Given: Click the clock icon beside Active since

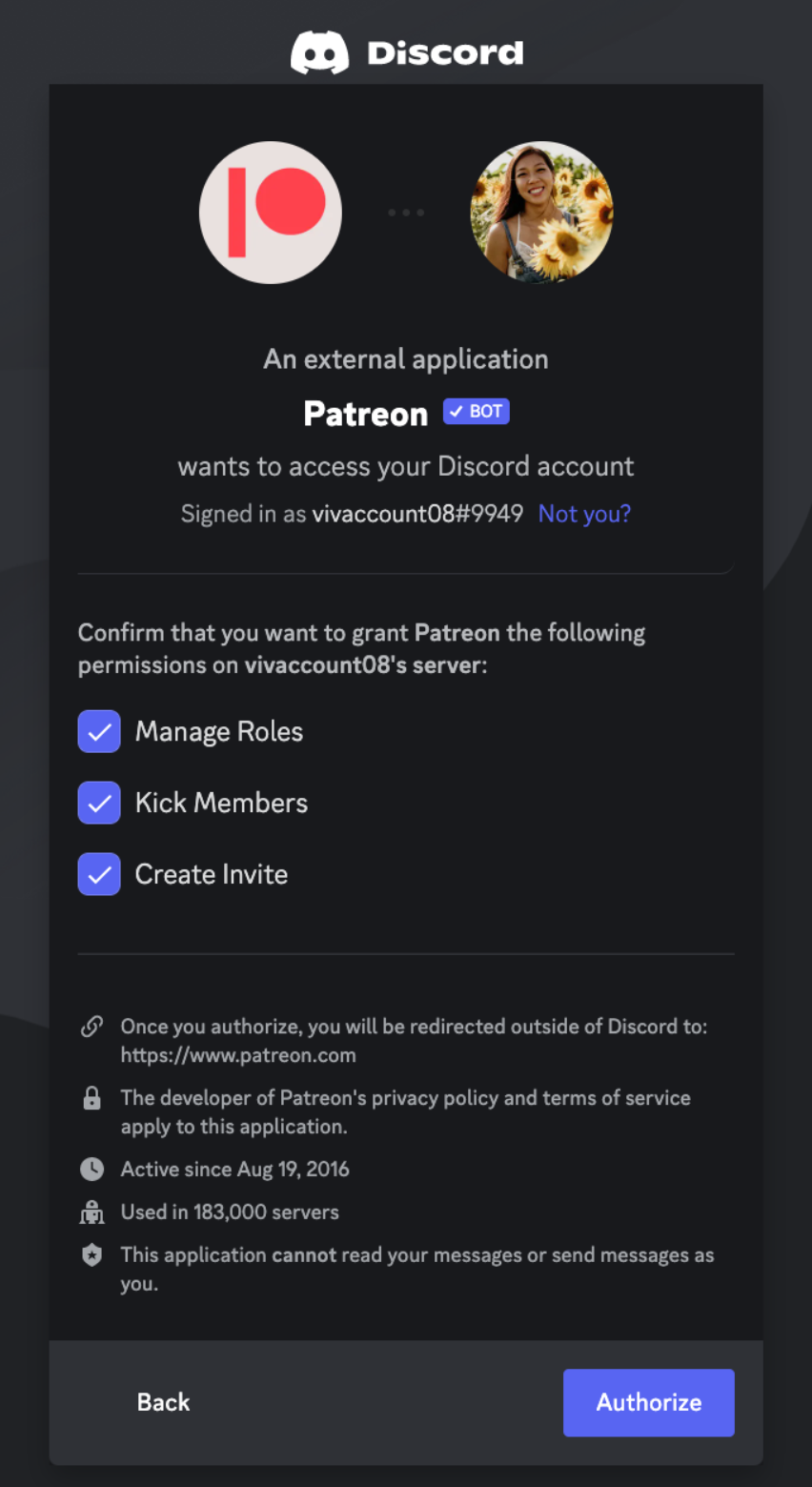Looking at the screenshot, I should pos(91,1170).
